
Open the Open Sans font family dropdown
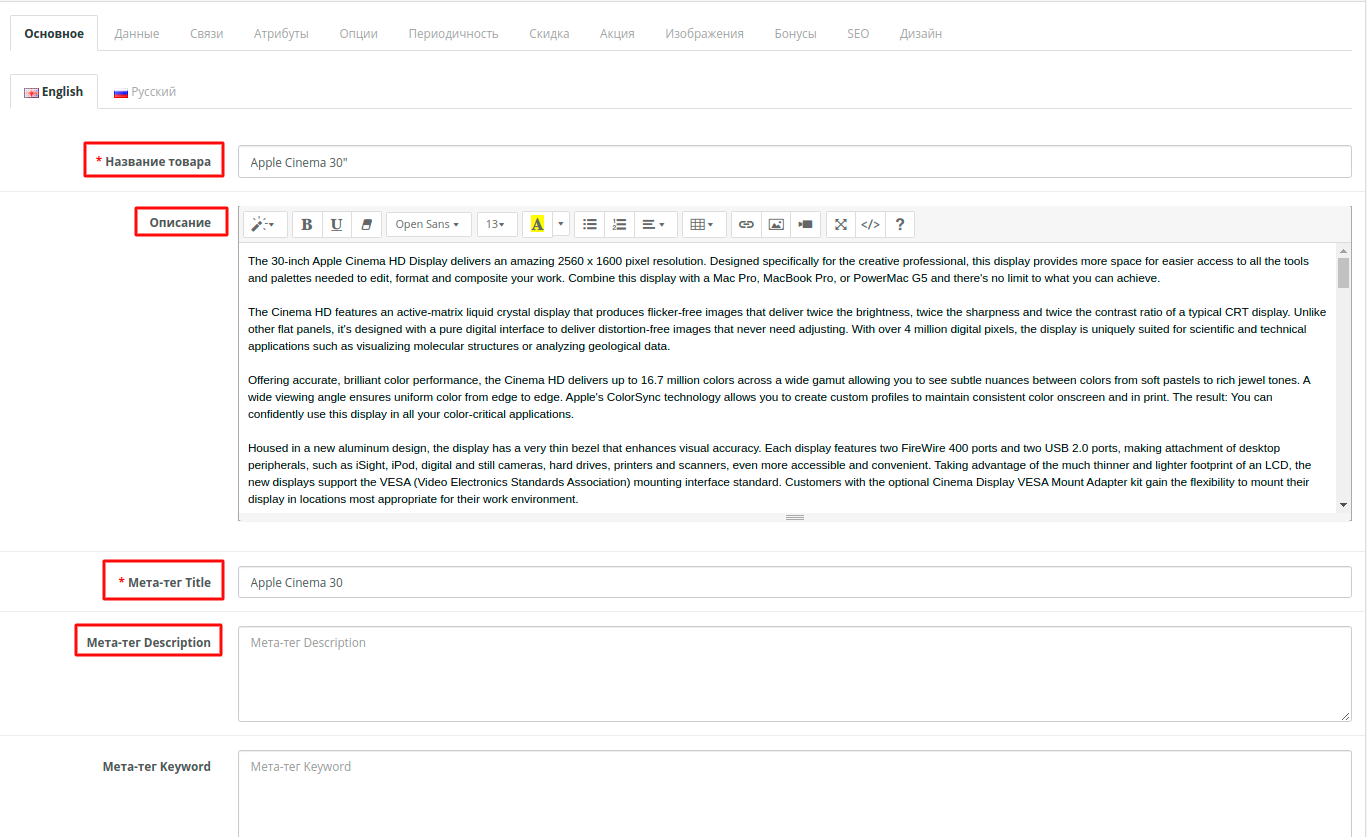pos(427,224)
